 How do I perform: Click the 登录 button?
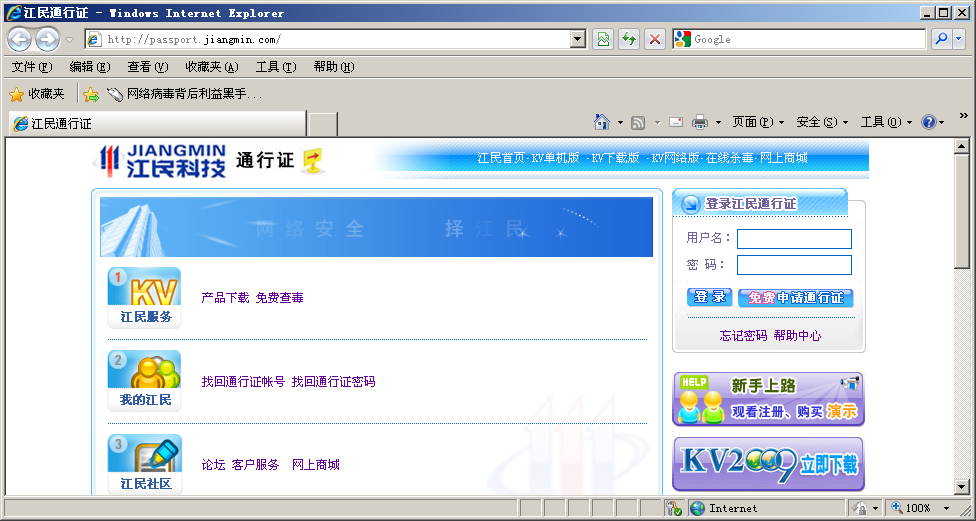(710, 298)
